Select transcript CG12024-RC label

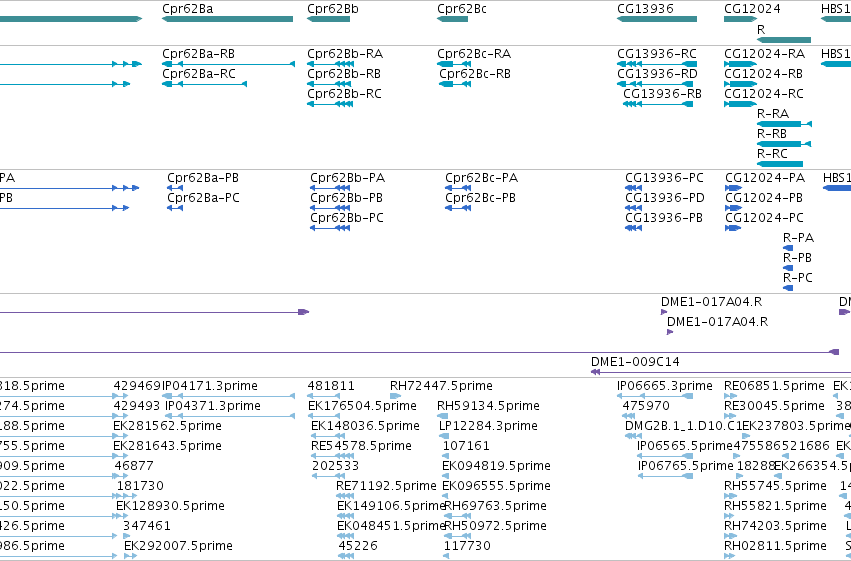pyautogui.click(x=764, y=94)
